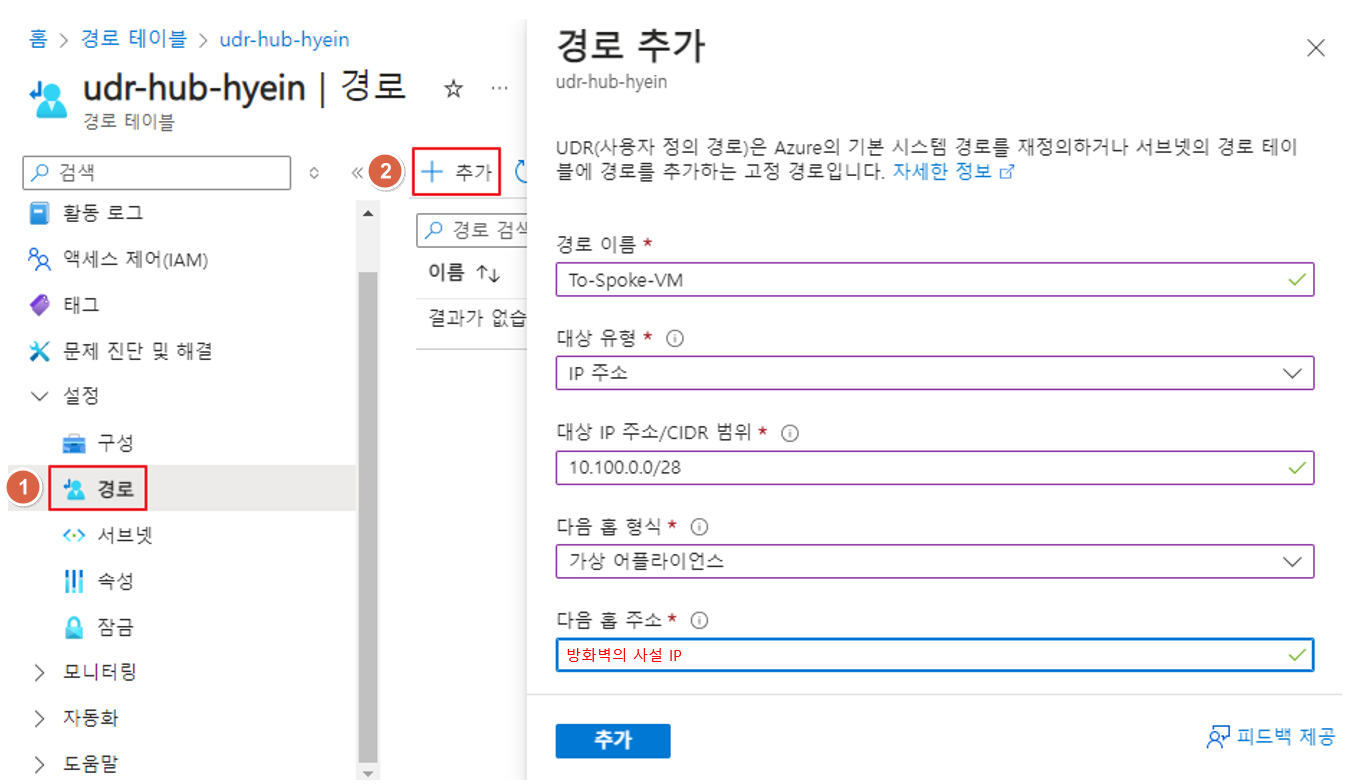Viewport: 1353px width, 784px height.
Task: Open the 구성 settings page
Action: coord(116,443)
